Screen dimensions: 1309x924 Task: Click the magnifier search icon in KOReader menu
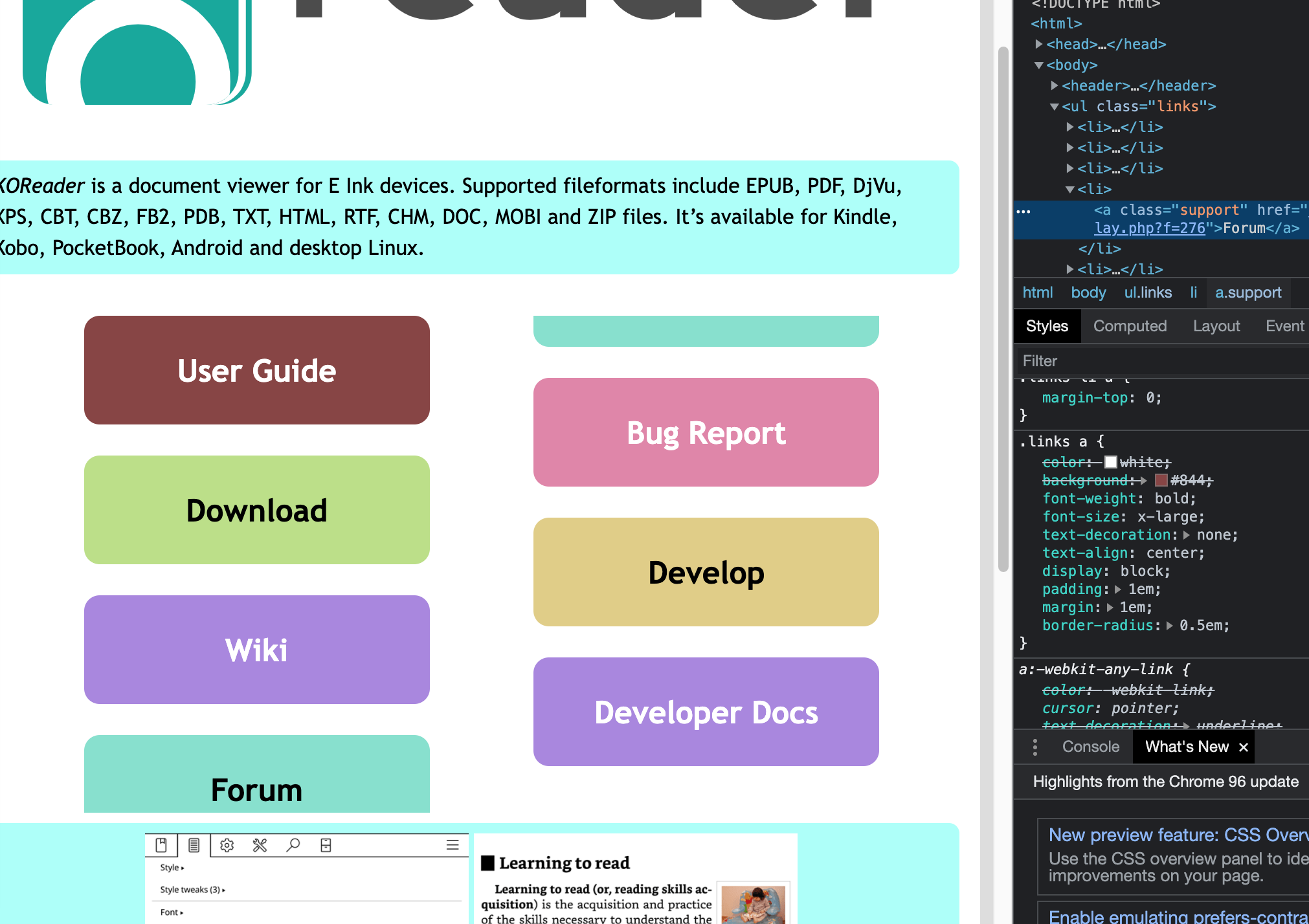point(293,845)
